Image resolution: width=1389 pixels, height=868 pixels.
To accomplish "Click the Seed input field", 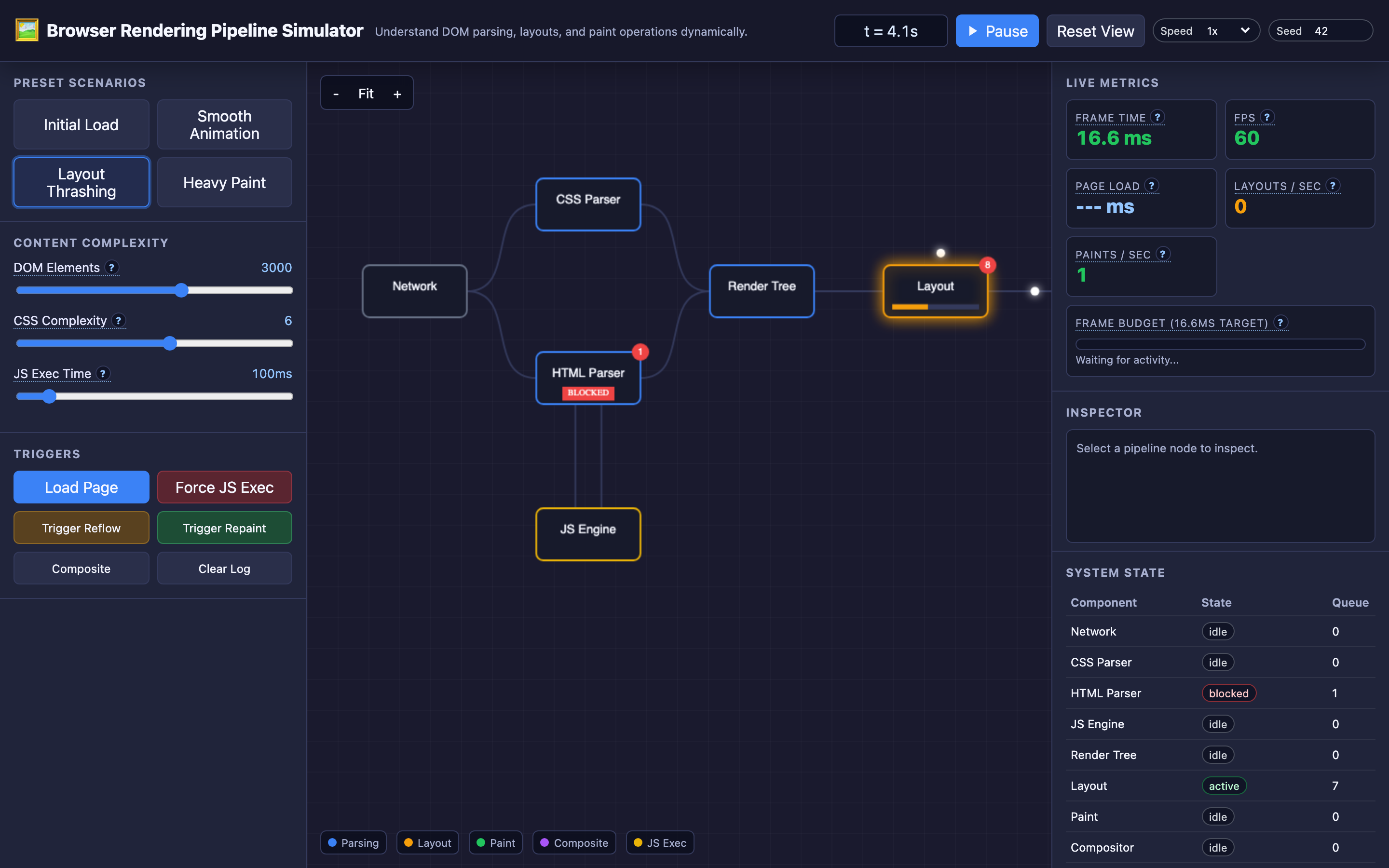I will tap(1341, 31).
